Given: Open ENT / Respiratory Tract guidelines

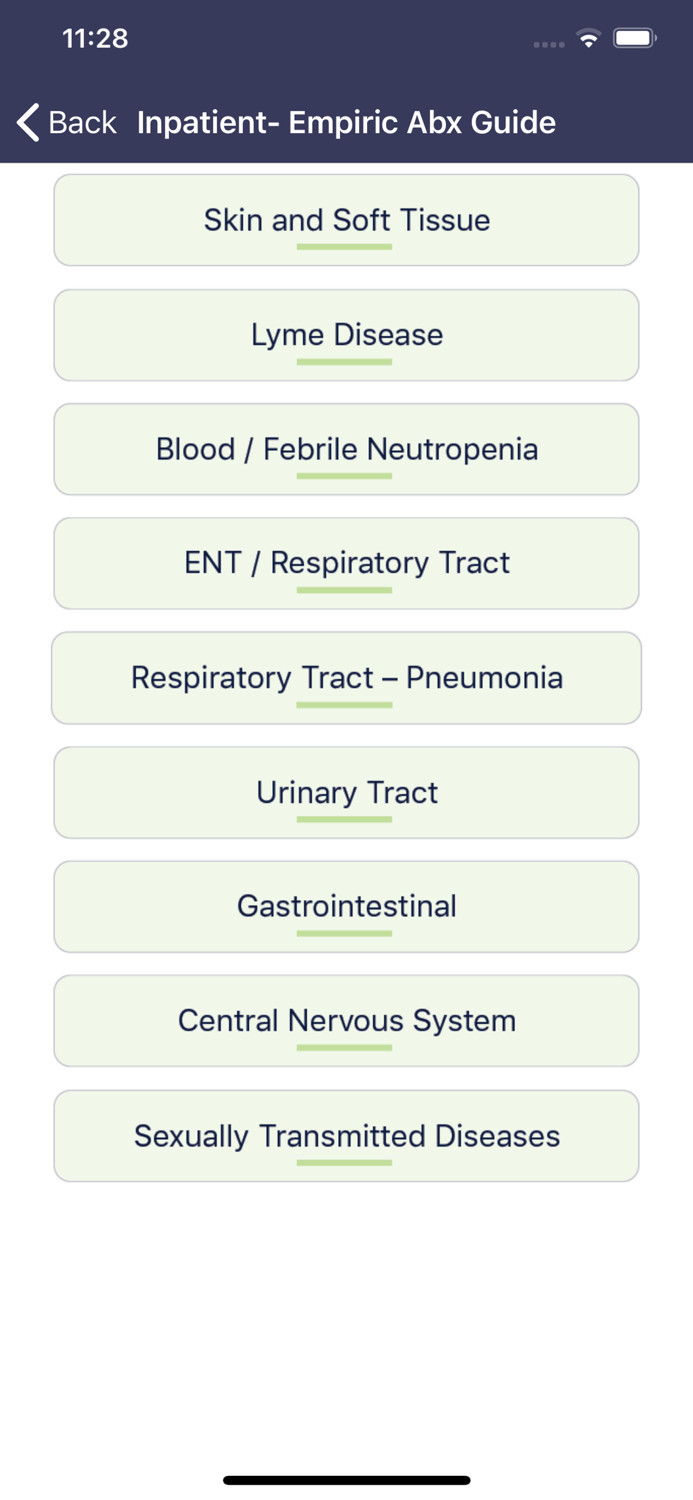Looking at the screenshot, I should click(346, 562).
